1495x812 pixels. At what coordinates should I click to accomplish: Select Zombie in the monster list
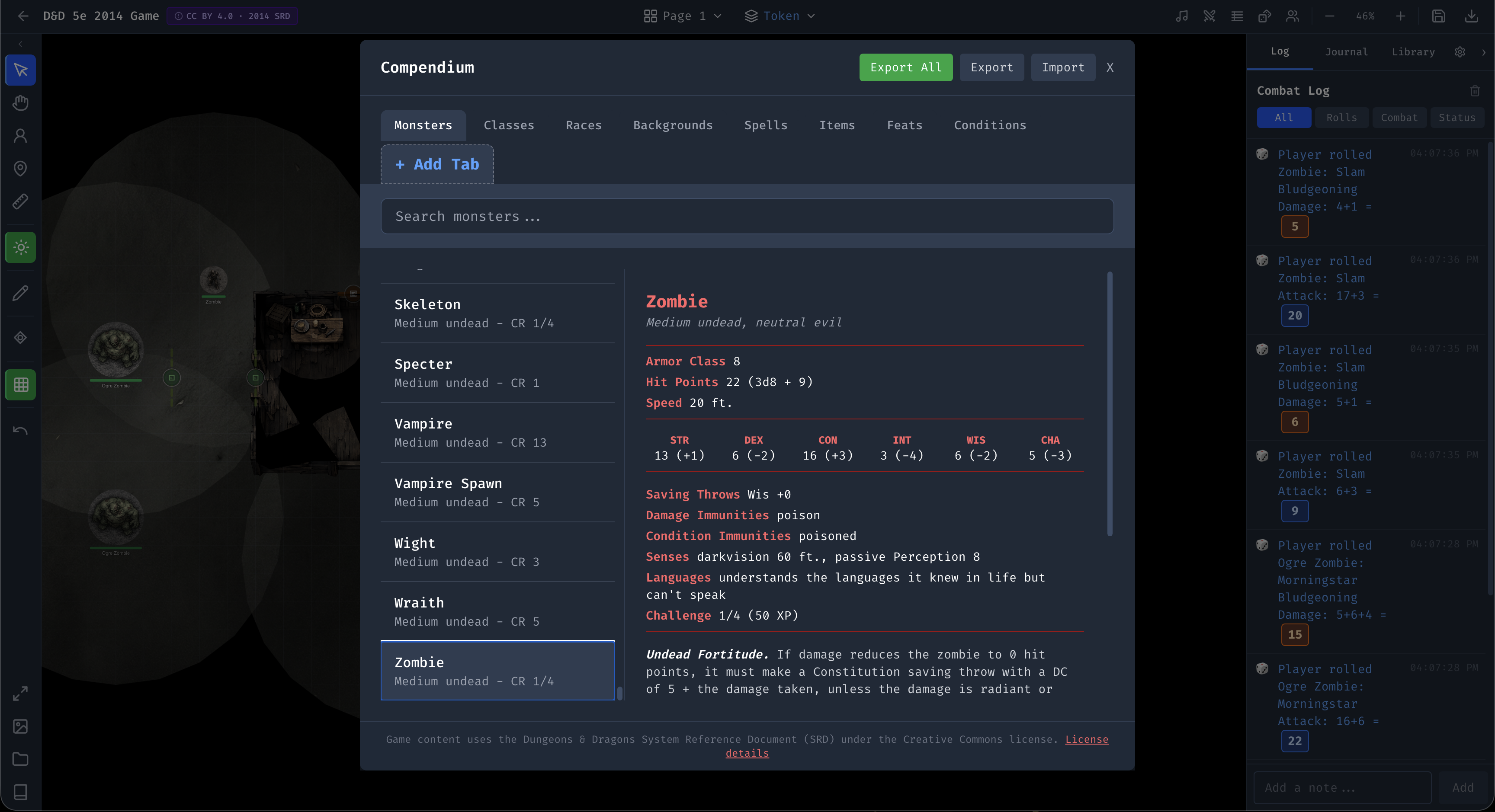pyautogui.click(x=497, y=671)
